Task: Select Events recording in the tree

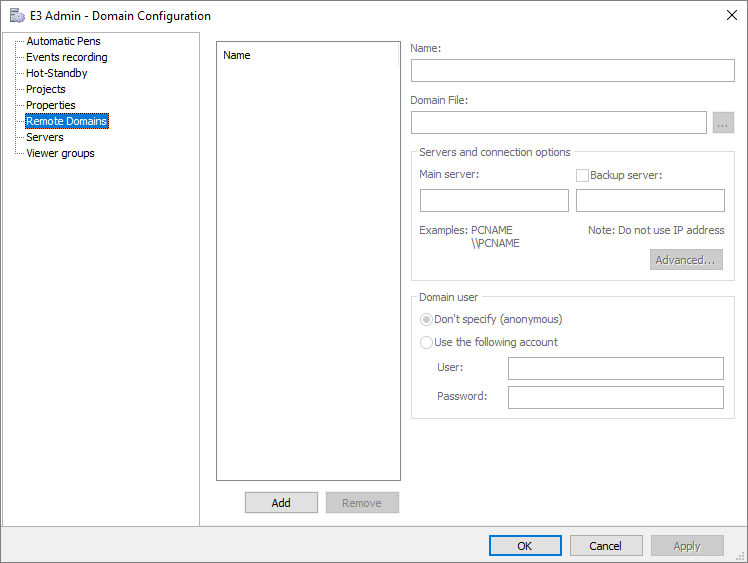Action: click(67, 57)
